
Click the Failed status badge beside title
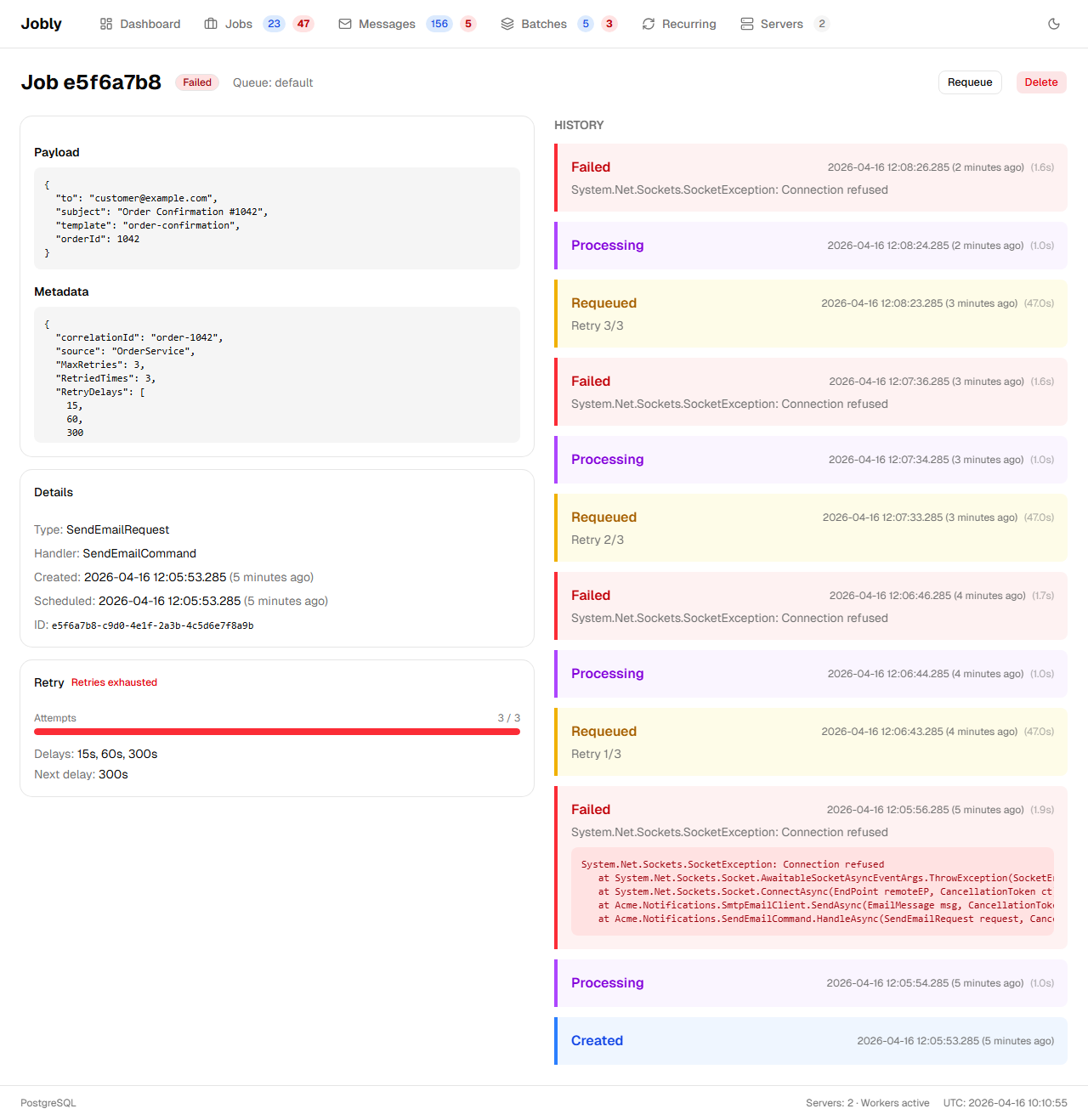pos(197,82)
